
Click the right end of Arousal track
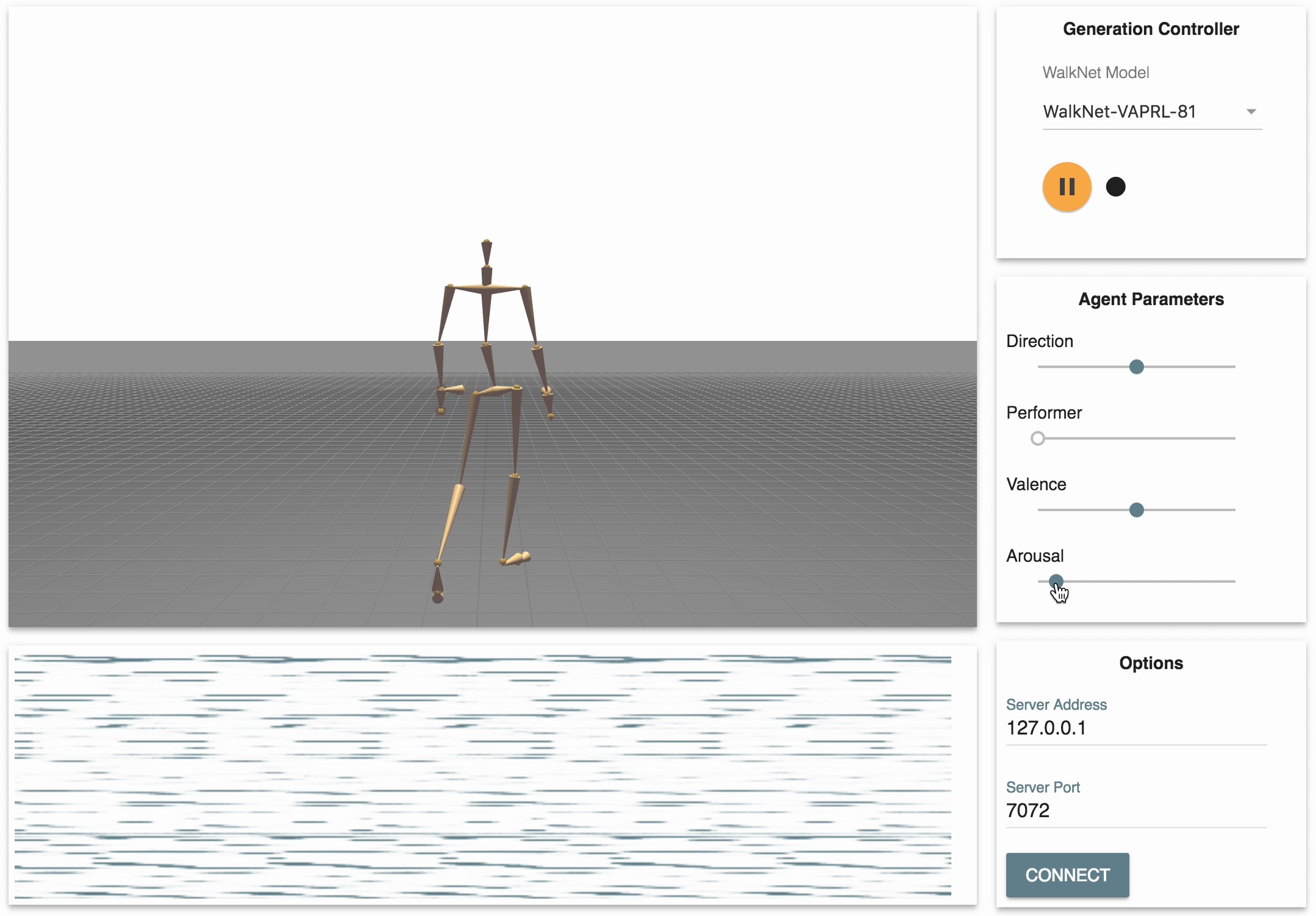click(x=1233, y=581)
